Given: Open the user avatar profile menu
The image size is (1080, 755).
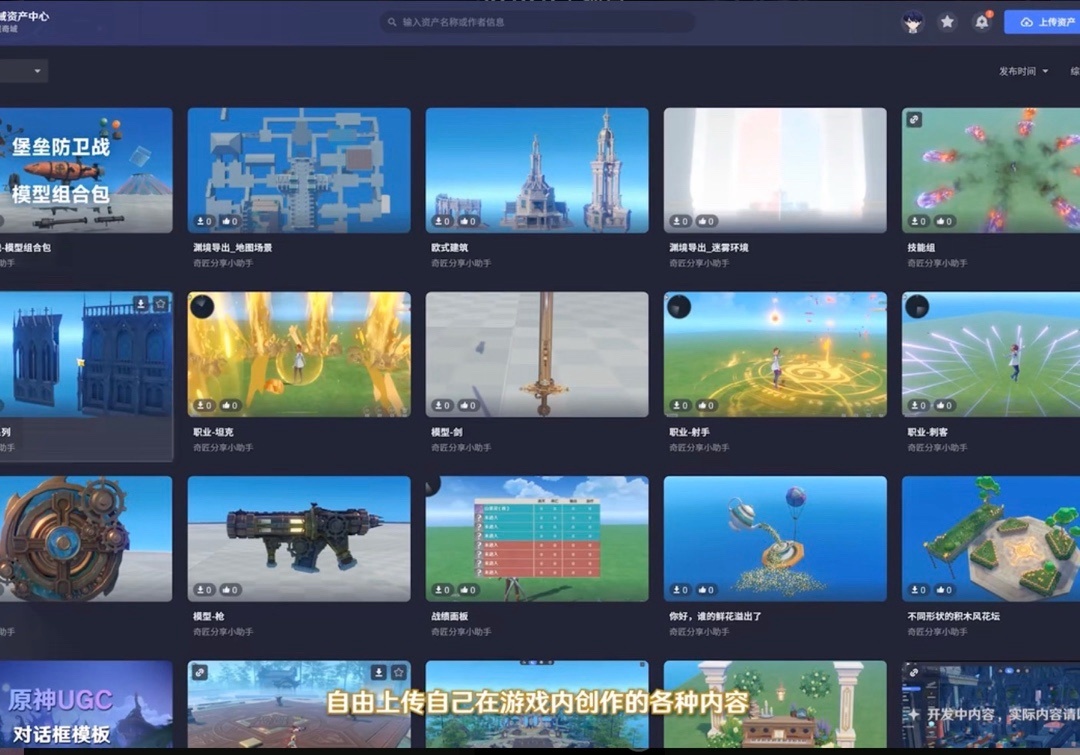Looking at the screenshot, I should 913,23.
